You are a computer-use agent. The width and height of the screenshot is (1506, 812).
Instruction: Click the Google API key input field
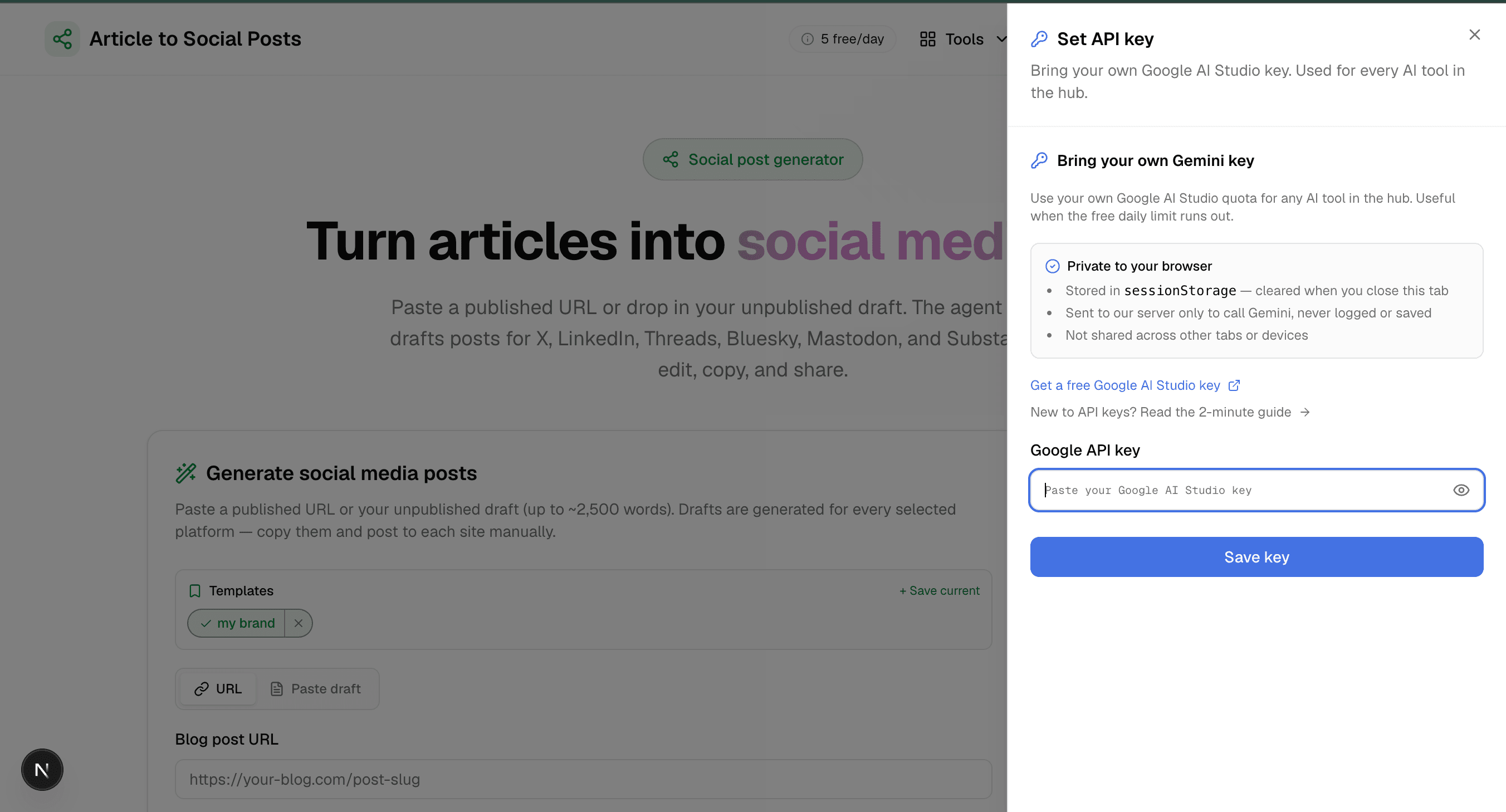(x=1256, y=490)
